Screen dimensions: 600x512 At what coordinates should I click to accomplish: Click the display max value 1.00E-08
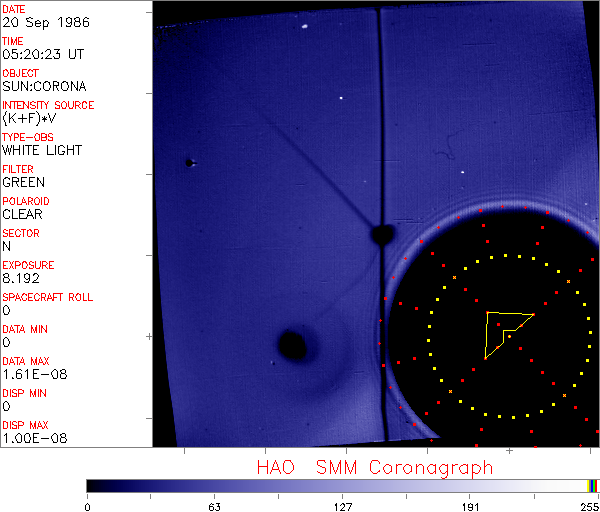pos(30,438)
